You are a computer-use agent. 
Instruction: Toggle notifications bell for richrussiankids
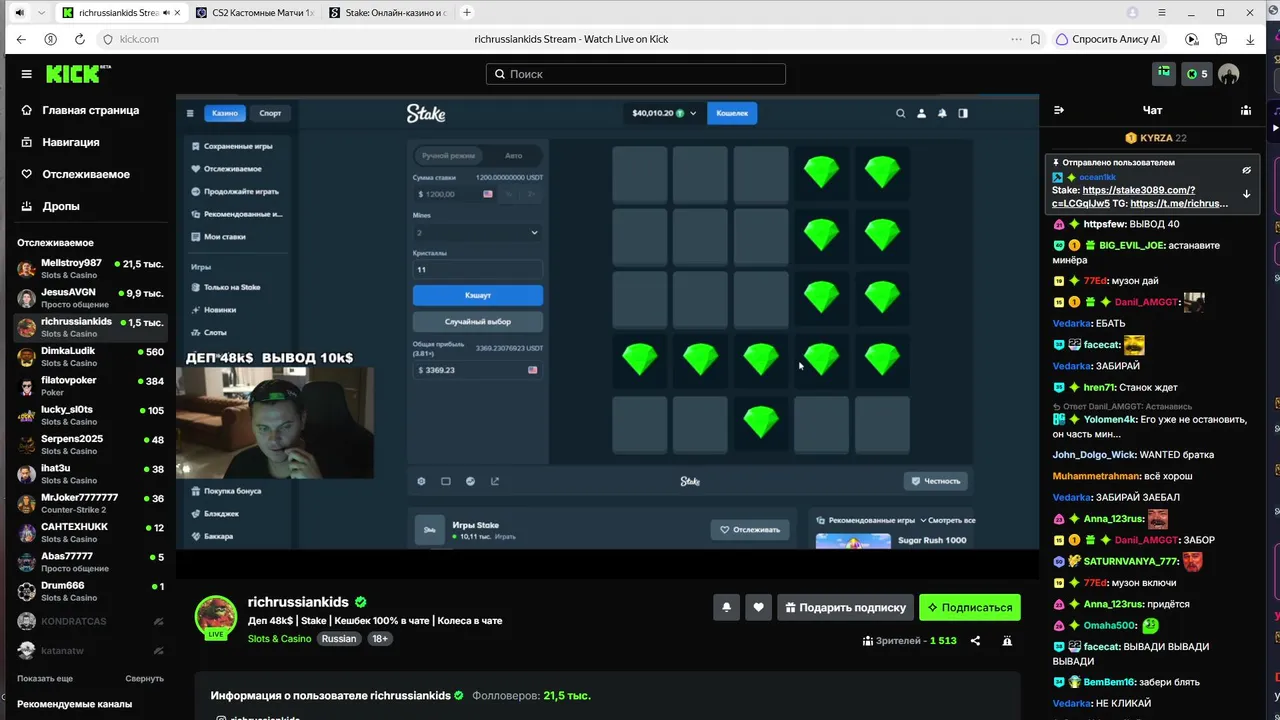[x=727, y=607]
